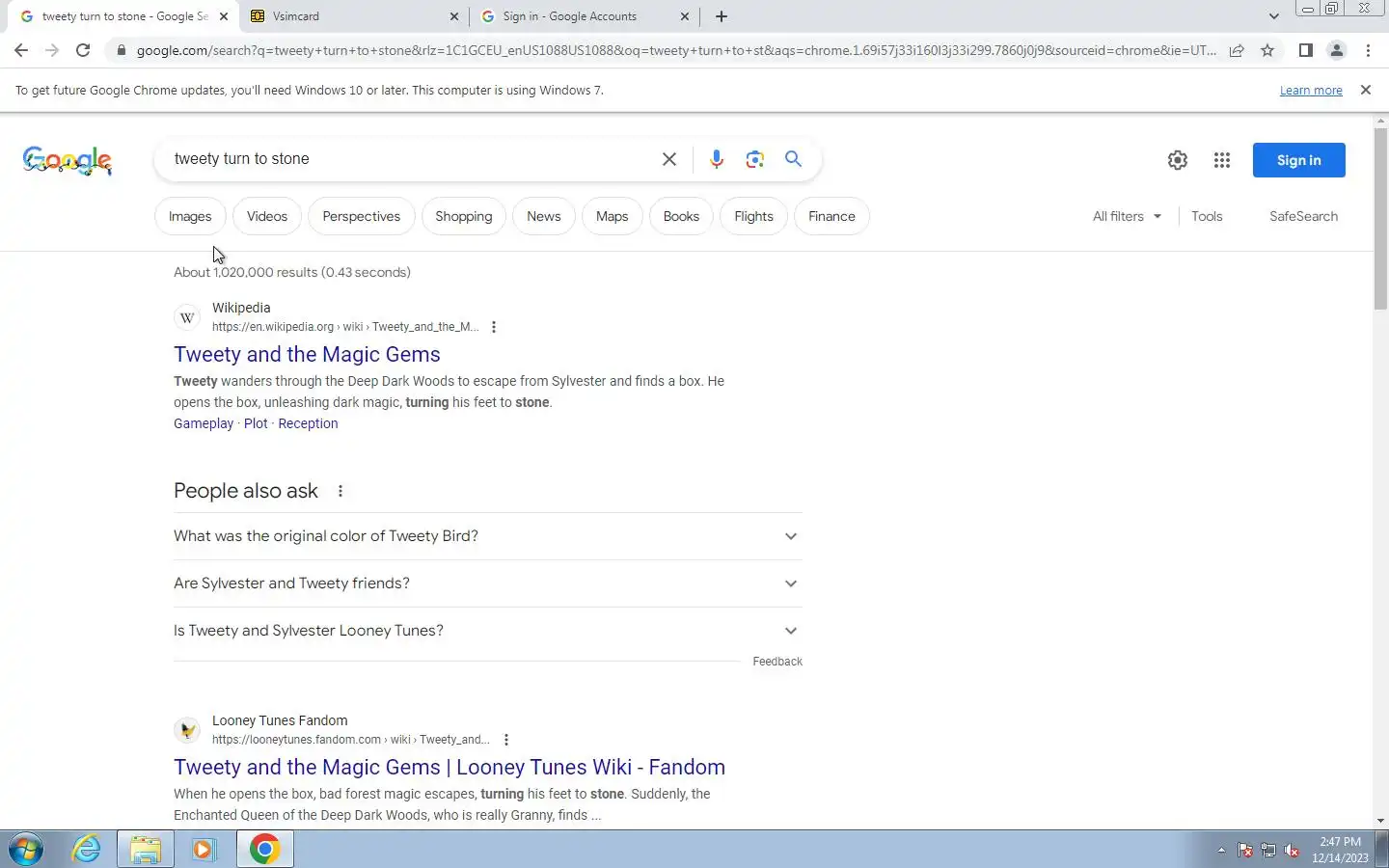Clear the search query with X
Image resolution: width=1389 pixels, height=868 pixels.
tap(669, 159)
